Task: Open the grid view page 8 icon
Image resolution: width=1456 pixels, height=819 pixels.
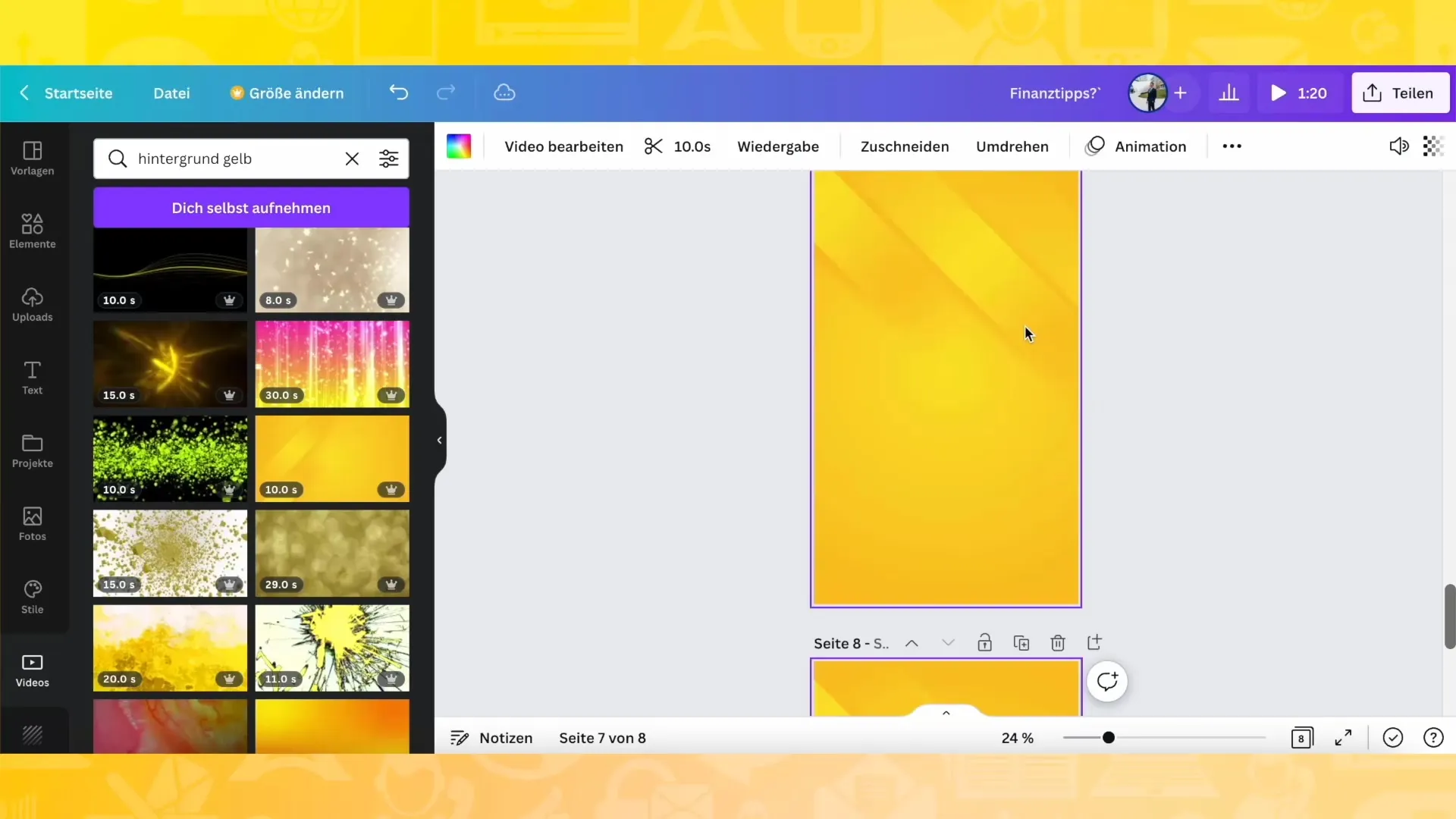Action: [x=1301, y=737]
